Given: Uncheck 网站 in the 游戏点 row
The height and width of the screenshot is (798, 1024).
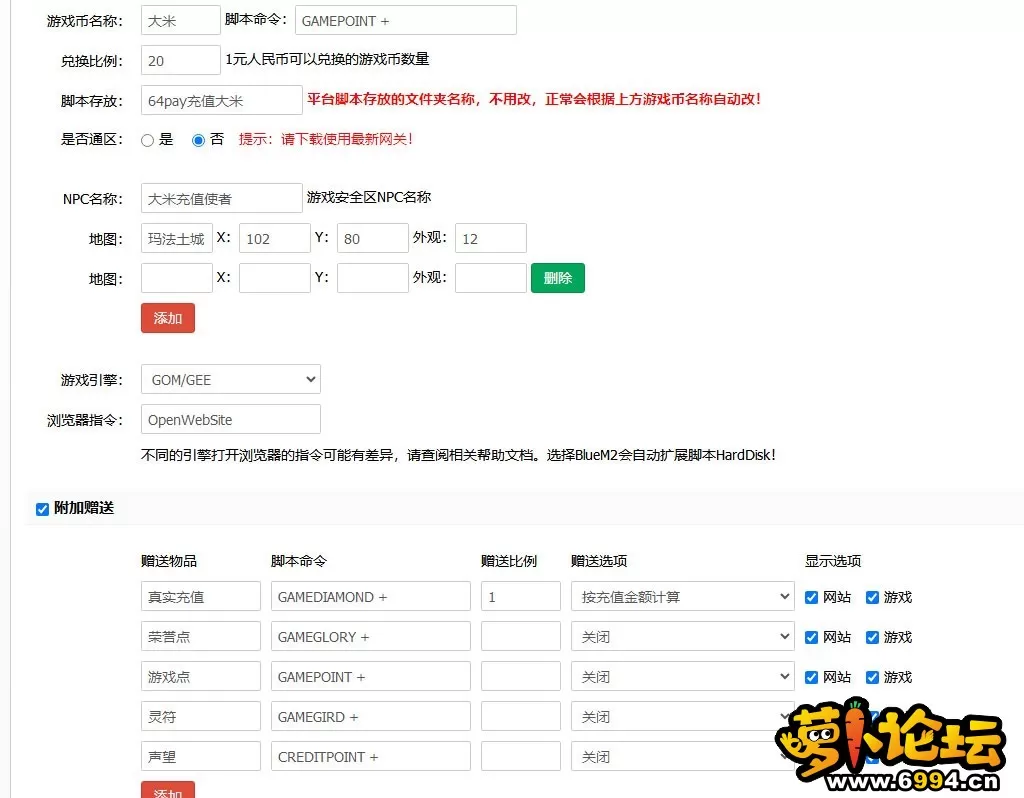Looking at the screenshot, I should pos(811,677).
